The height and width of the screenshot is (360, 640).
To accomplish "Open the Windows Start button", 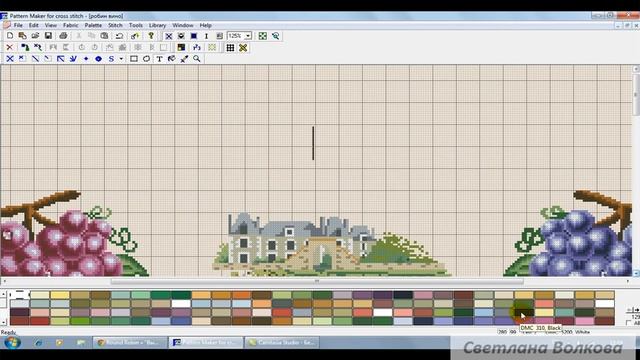I will point(12,342).
